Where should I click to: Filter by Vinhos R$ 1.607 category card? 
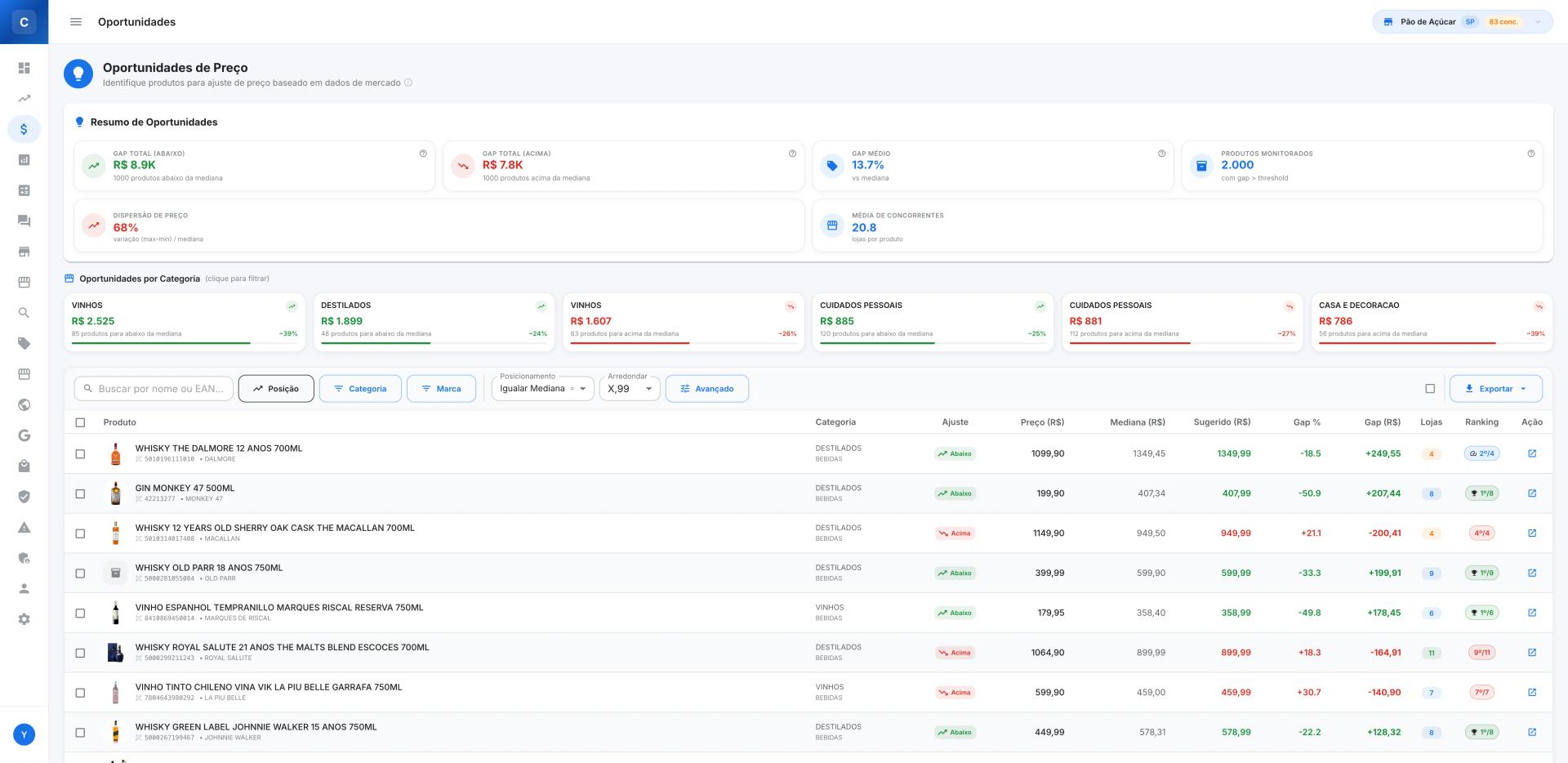pos(684,322)
